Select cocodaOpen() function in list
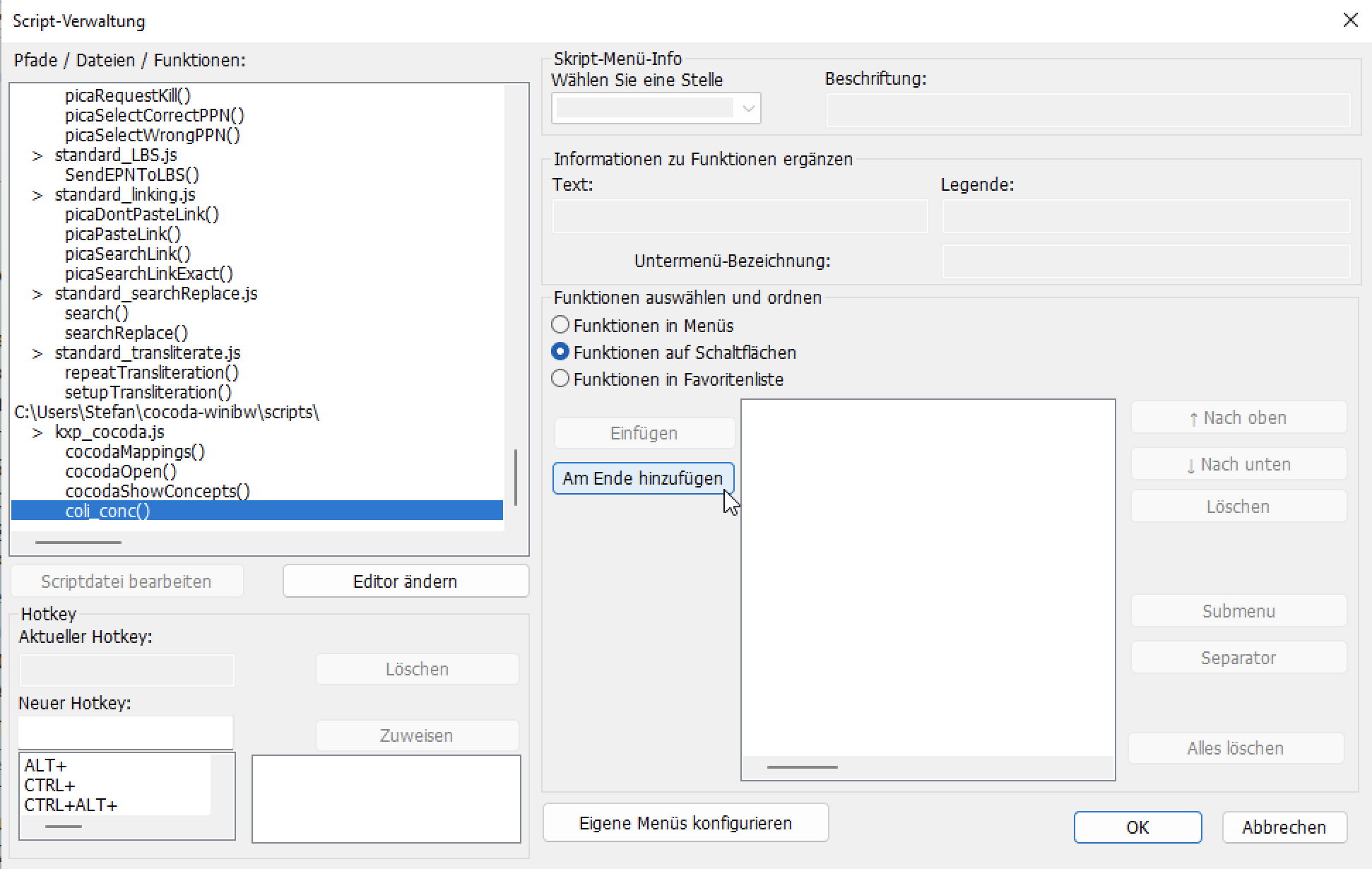1372x869 pixels. [121, 471]
